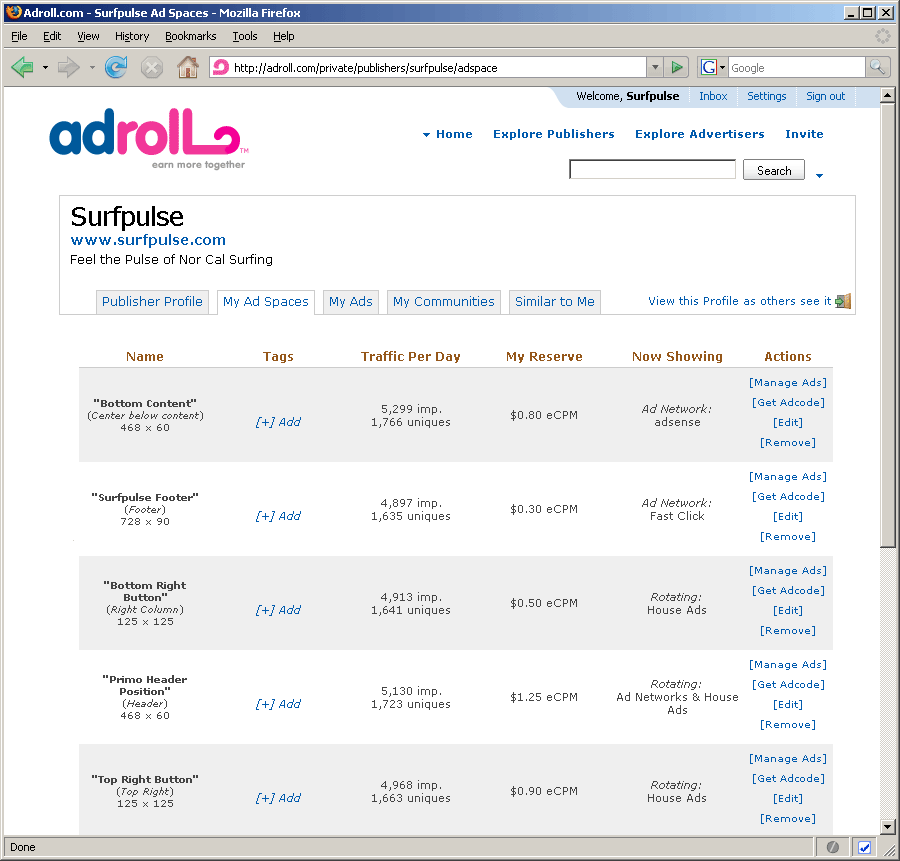The image size is (900, 861).
Task: Go to Explore Advertisers
Action: point(700,134)
